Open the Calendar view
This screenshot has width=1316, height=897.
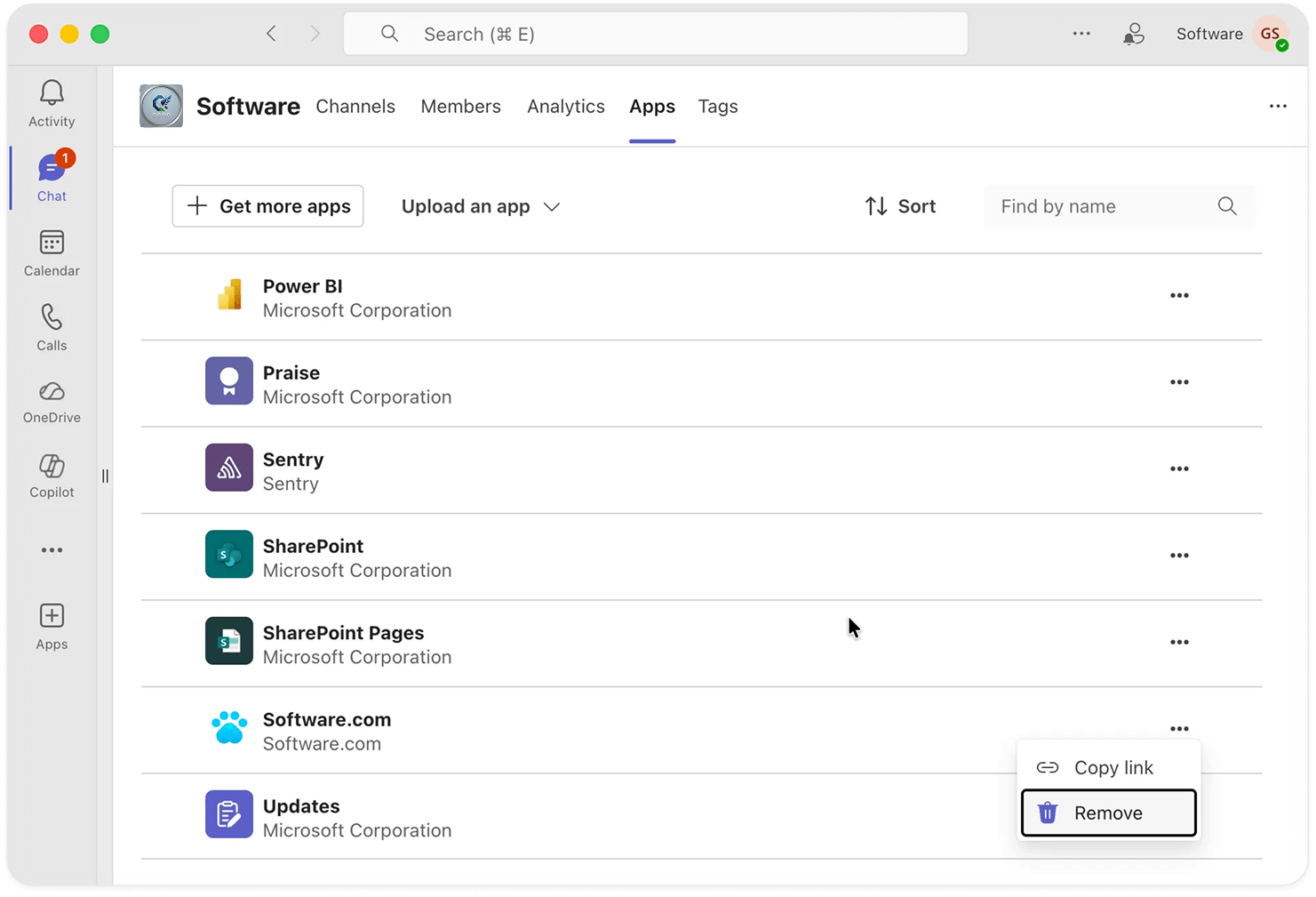point(51,253)
